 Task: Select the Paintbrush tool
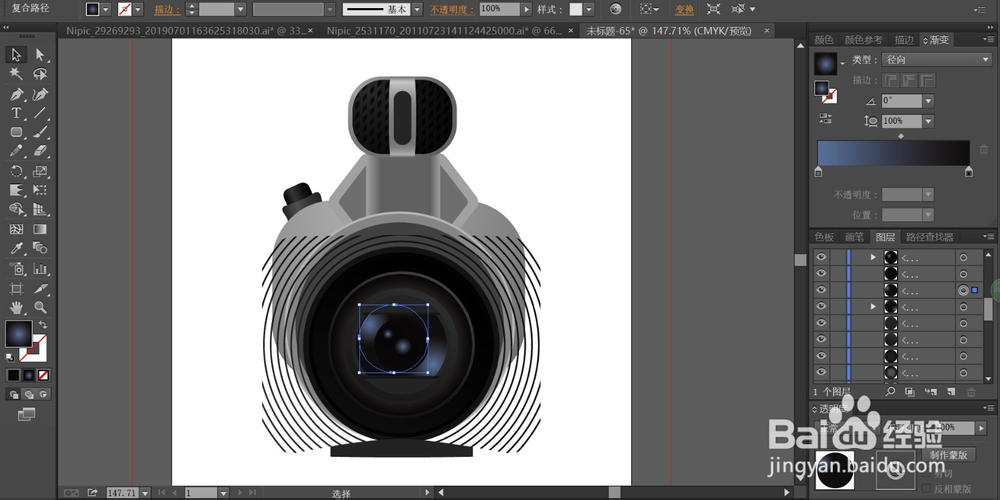click(x=40, y=133)
